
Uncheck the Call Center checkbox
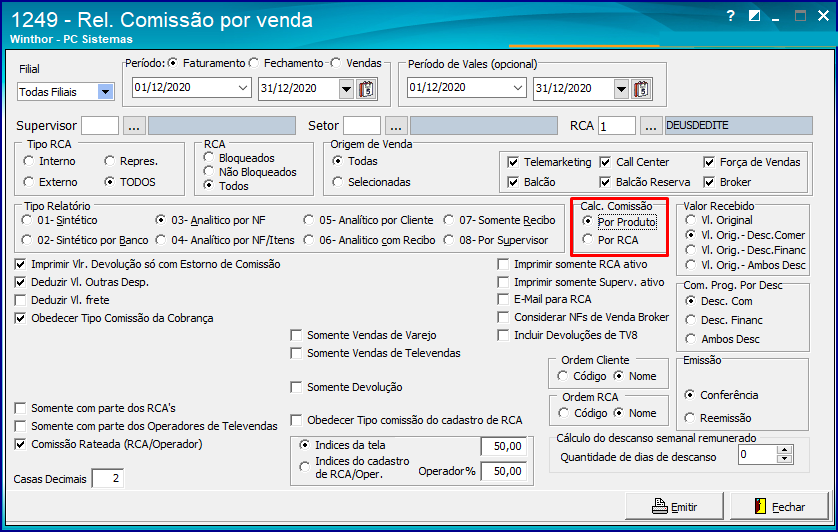click(605, 162)
